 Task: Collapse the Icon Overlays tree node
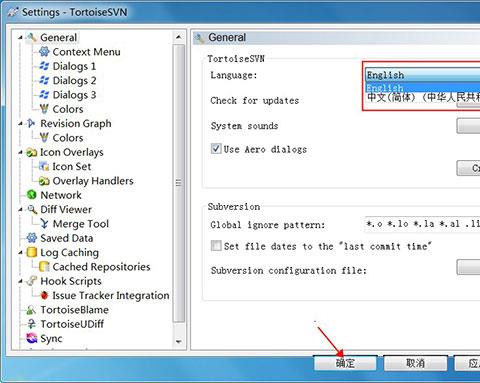[x=20, y=152]
